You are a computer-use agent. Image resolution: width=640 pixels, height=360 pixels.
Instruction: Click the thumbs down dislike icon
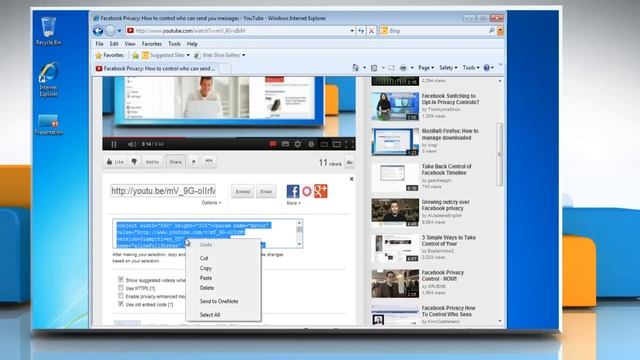134,162
